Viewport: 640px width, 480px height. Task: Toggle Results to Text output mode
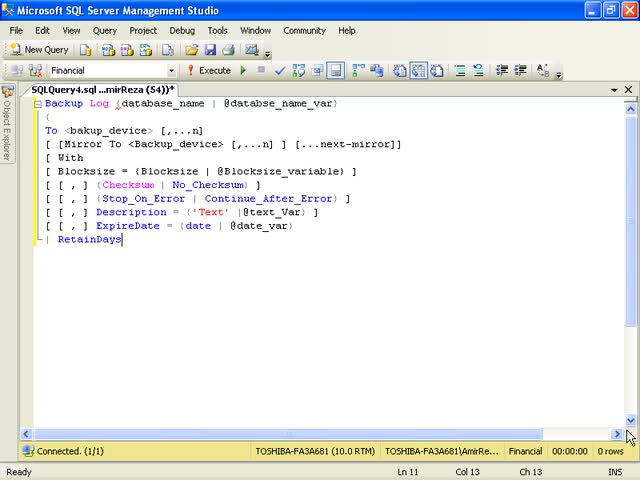(x=400, y=71)
